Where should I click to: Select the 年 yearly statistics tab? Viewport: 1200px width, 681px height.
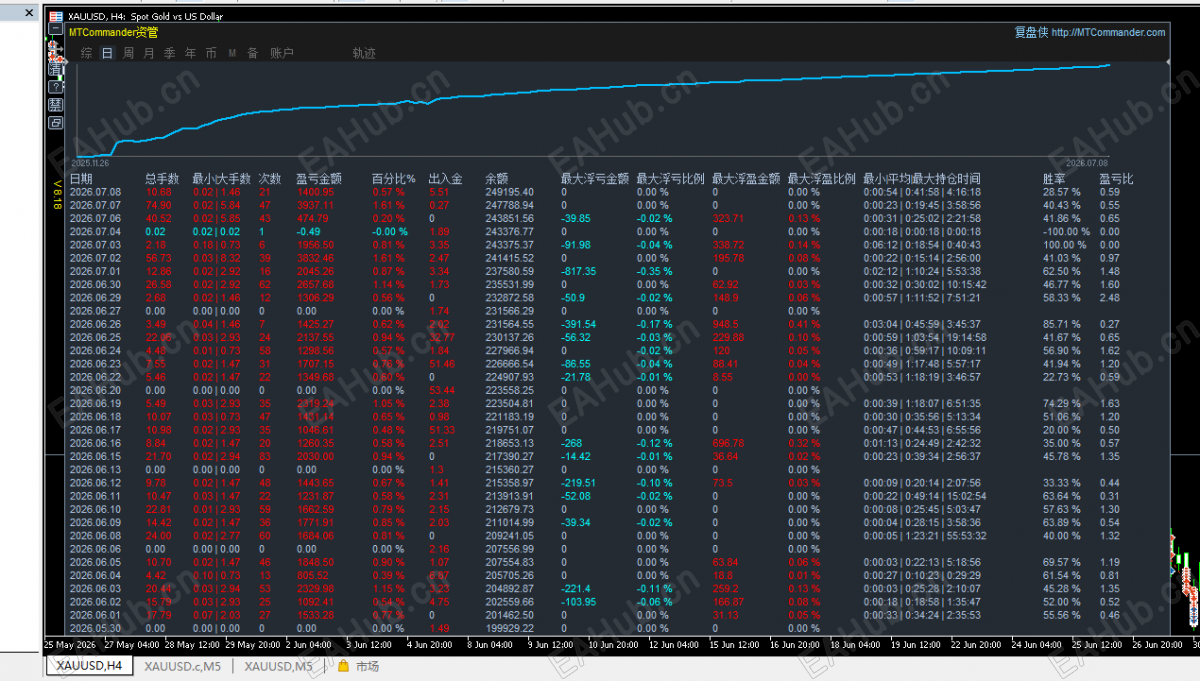[190, 53]
